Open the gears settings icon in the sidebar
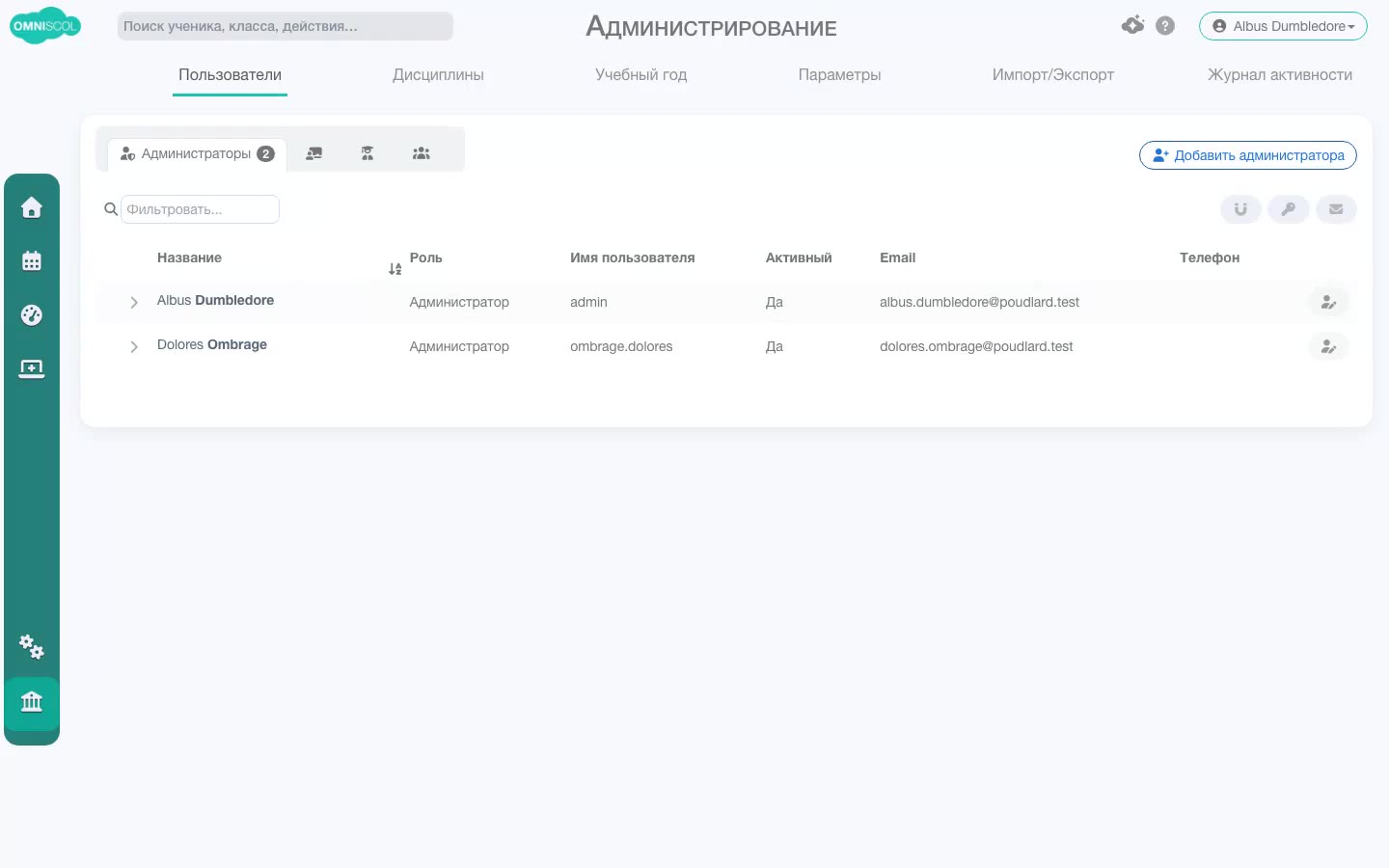1389x868 pixels. click(x=32, y=647)
